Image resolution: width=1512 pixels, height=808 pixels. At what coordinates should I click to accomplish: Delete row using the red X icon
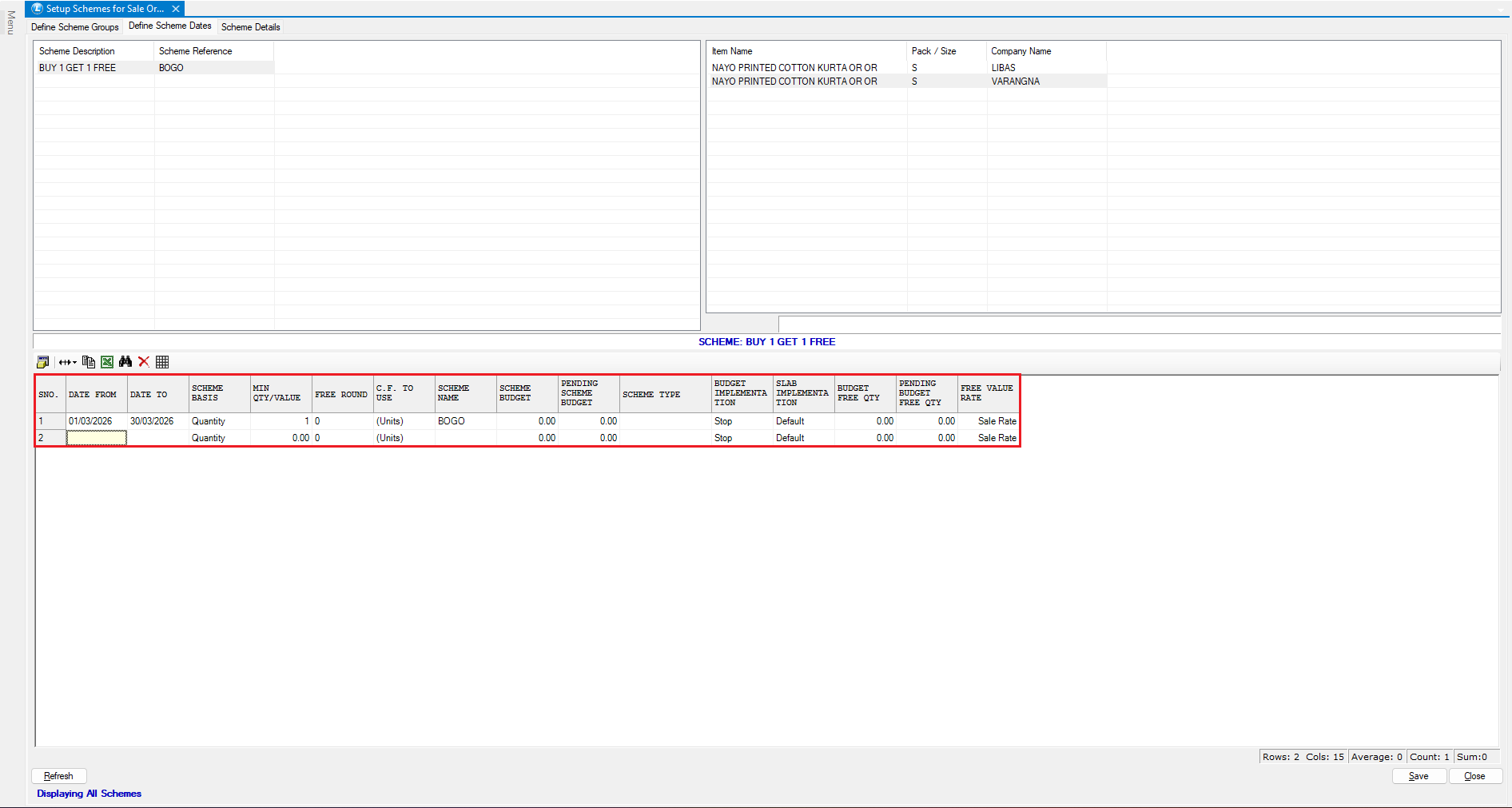click(x=144, y=362)
